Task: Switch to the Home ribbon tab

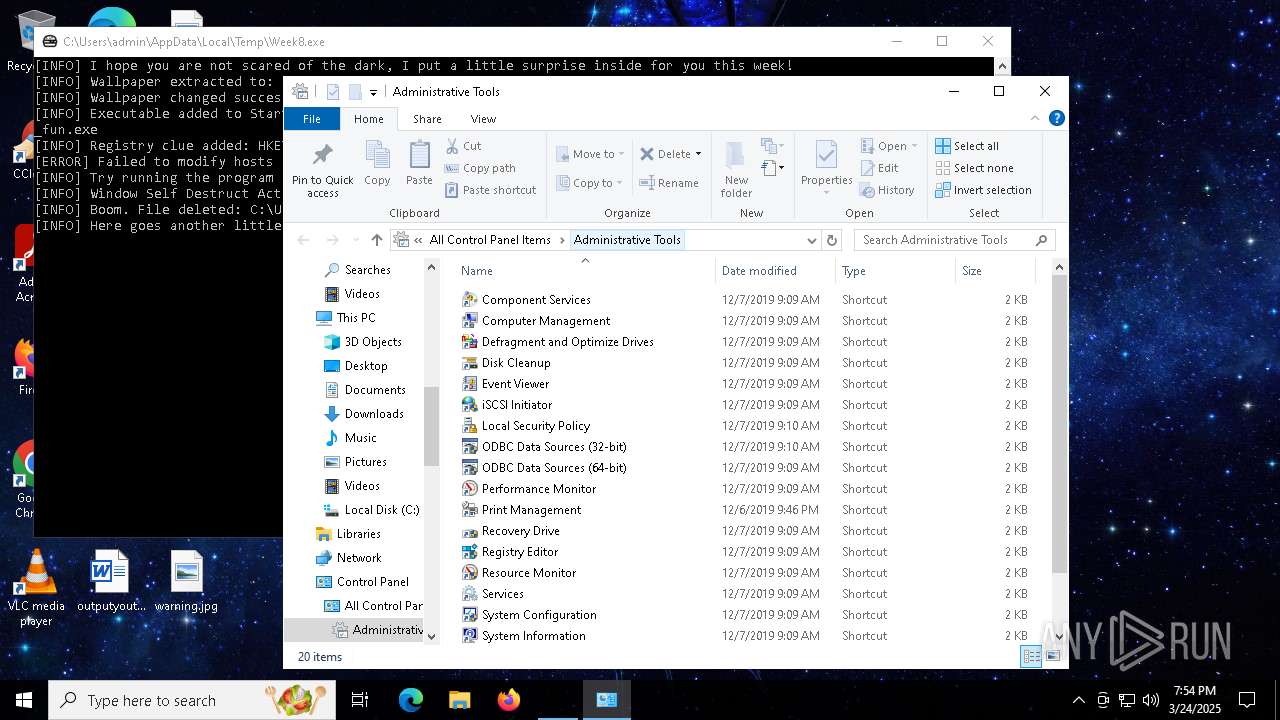Action: coord(369,119)
